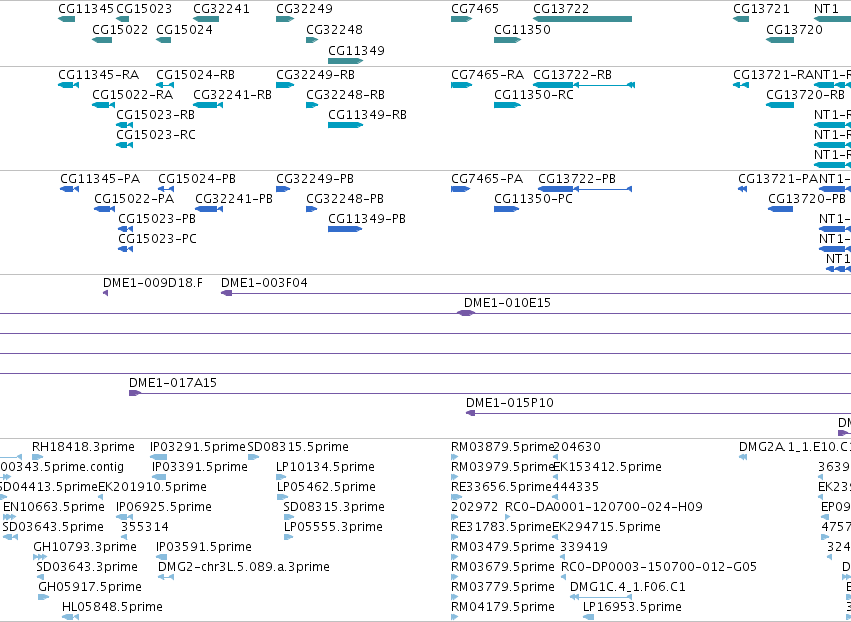Click the CG13721 gene label
Screen dimensions: 851x622
761,9
